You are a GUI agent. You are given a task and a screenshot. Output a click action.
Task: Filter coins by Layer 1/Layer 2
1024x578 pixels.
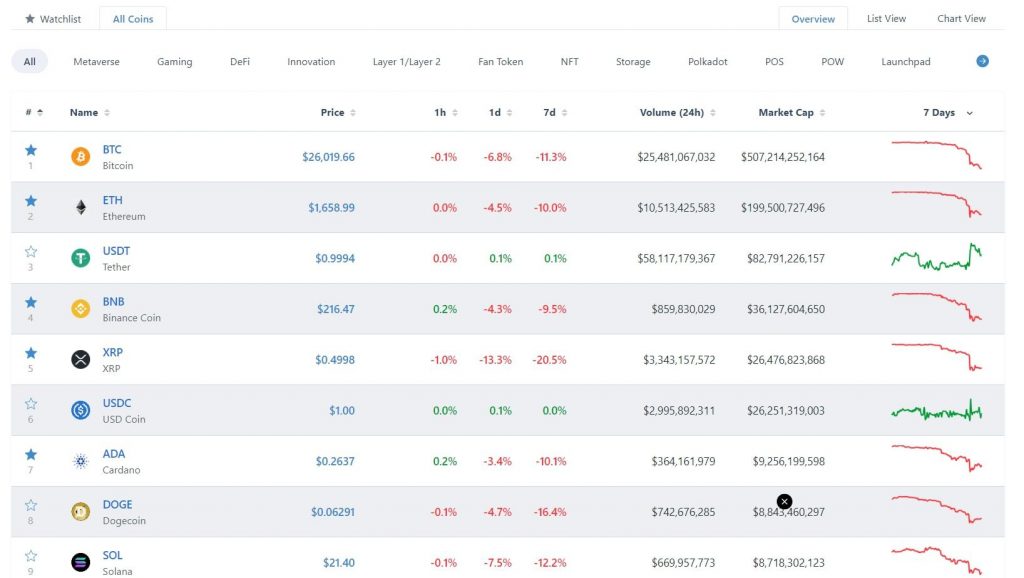(x=406, y=61)
